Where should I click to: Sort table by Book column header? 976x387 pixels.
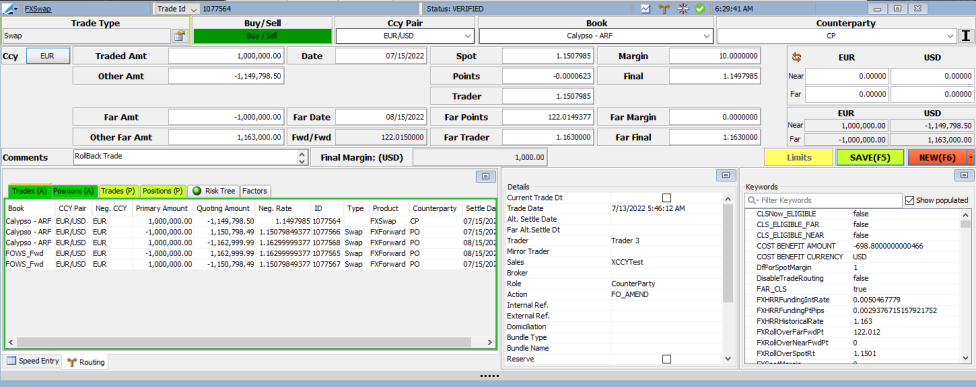(x=29, y=208)
